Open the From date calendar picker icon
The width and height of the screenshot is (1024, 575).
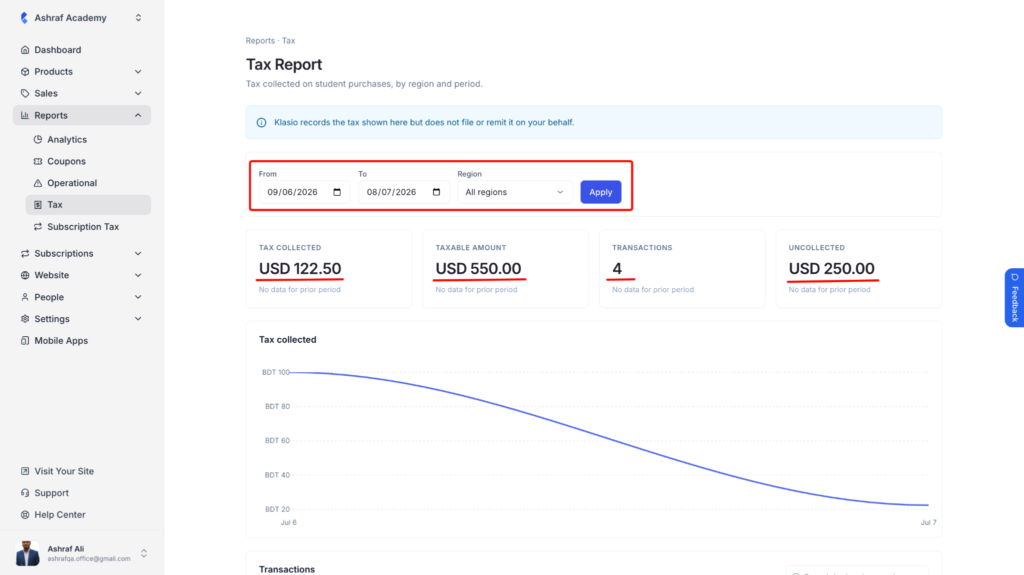tap(337, 192)
